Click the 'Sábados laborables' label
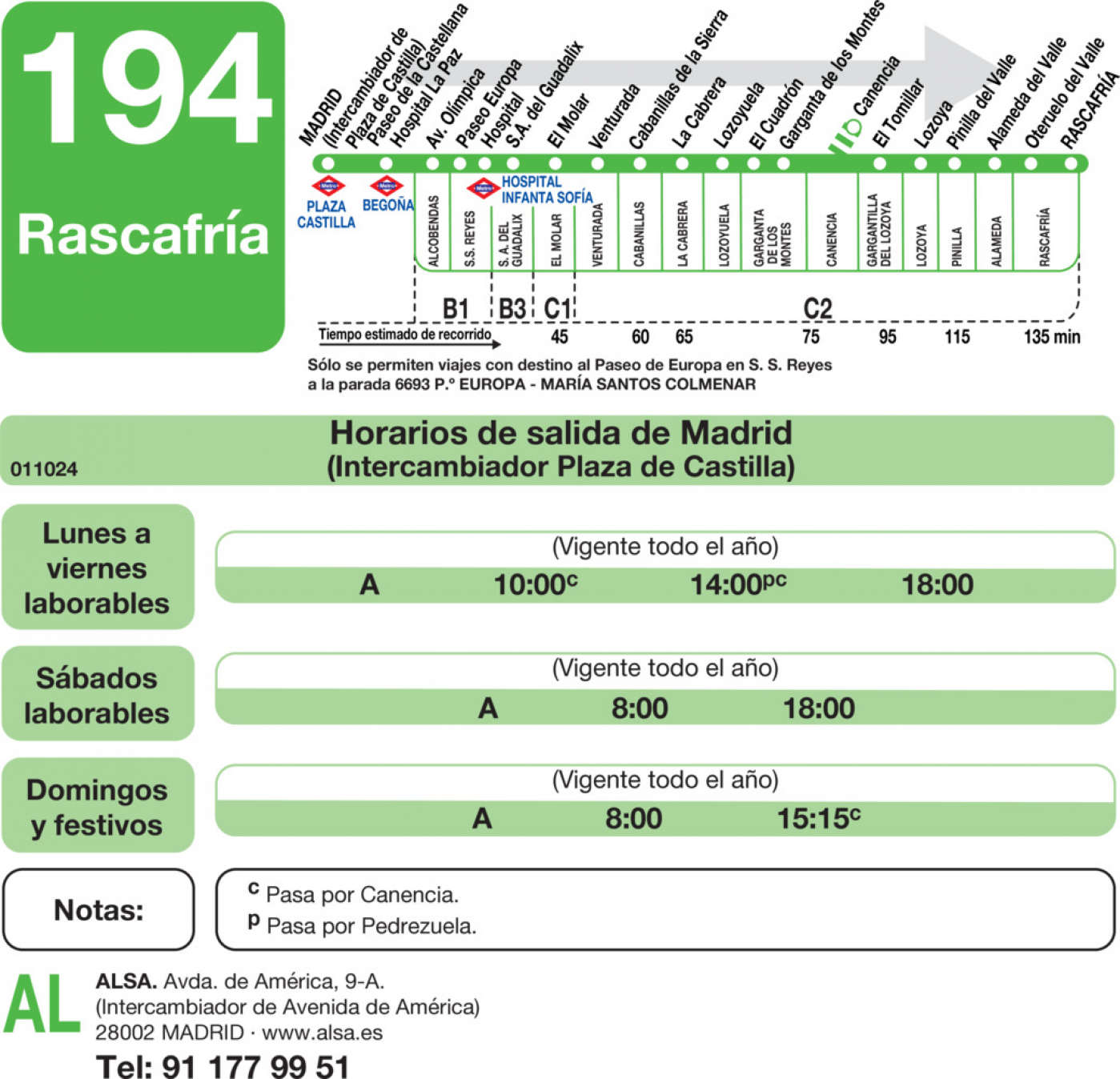Image resolution: width=1120 pixels, height=1079 pixels. 97,695
